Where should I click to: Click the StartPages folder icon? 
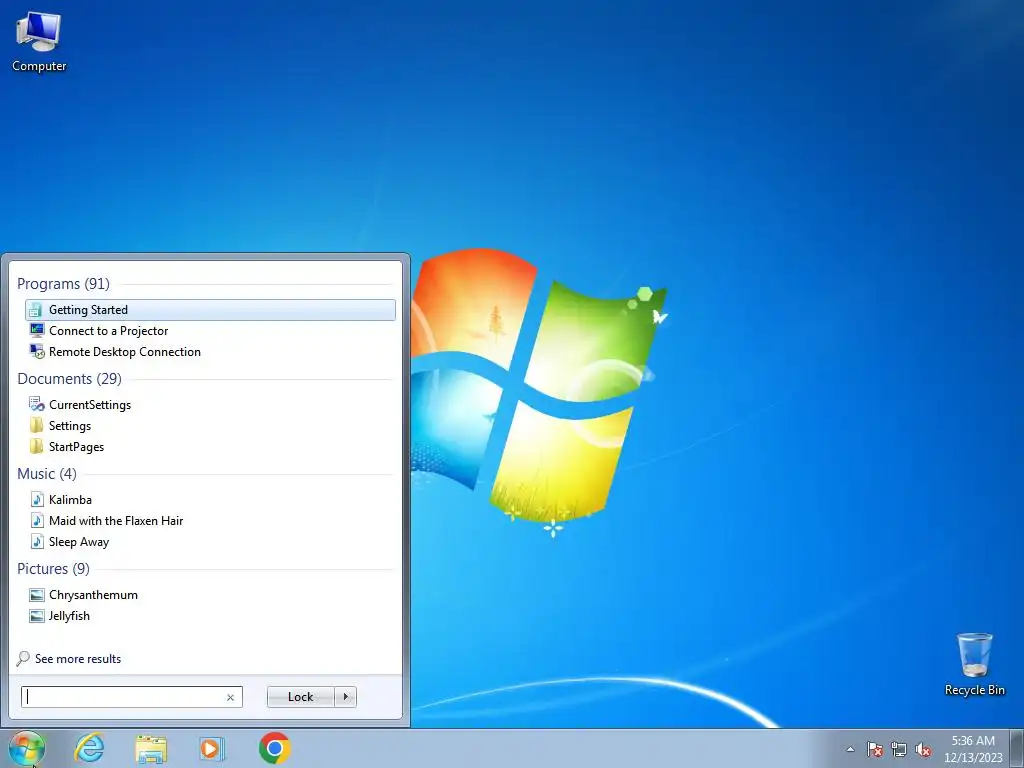pos(37,447)
